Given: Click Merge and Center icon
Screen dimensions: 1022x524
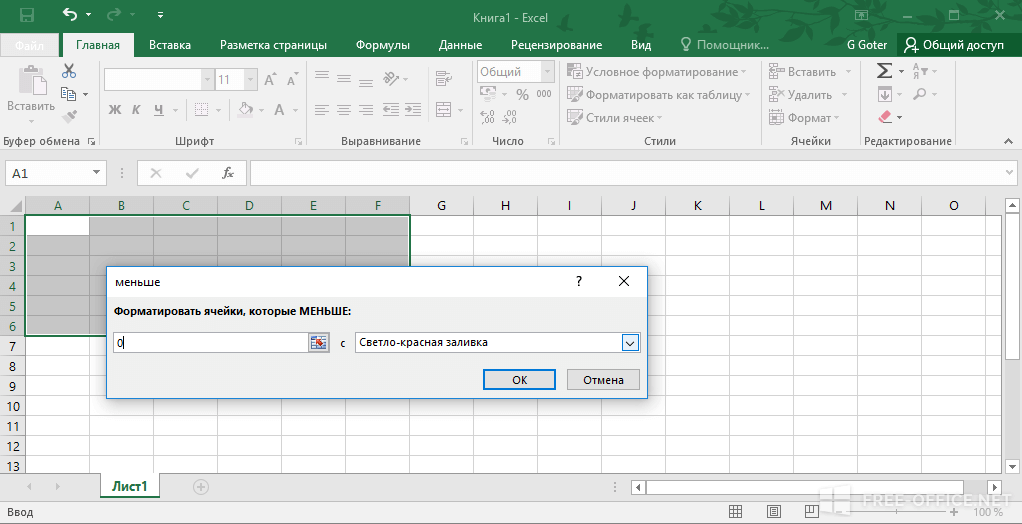Looking at the screenshot, I should pos(444,109).
